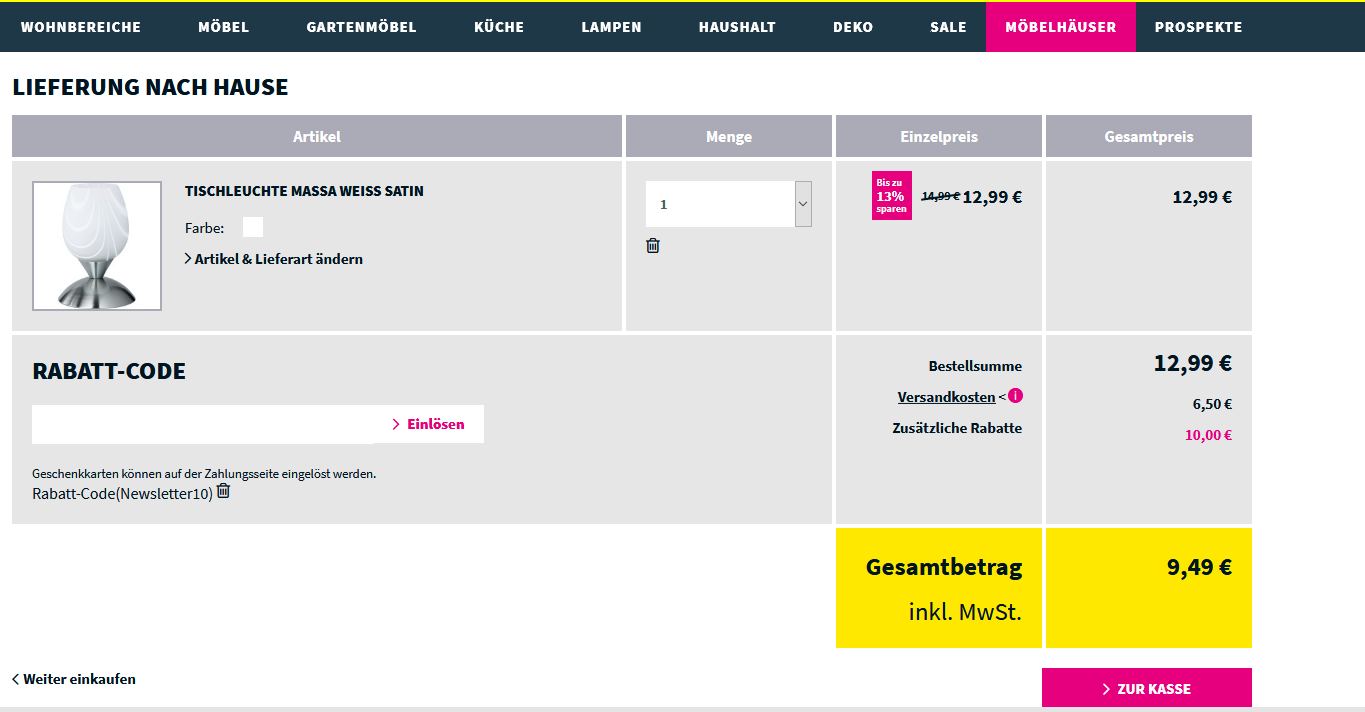Navigate to Gartenmöbel category
Image resolution: width=1365 pixels, height=712 pixels.
(x=361, y=27)
